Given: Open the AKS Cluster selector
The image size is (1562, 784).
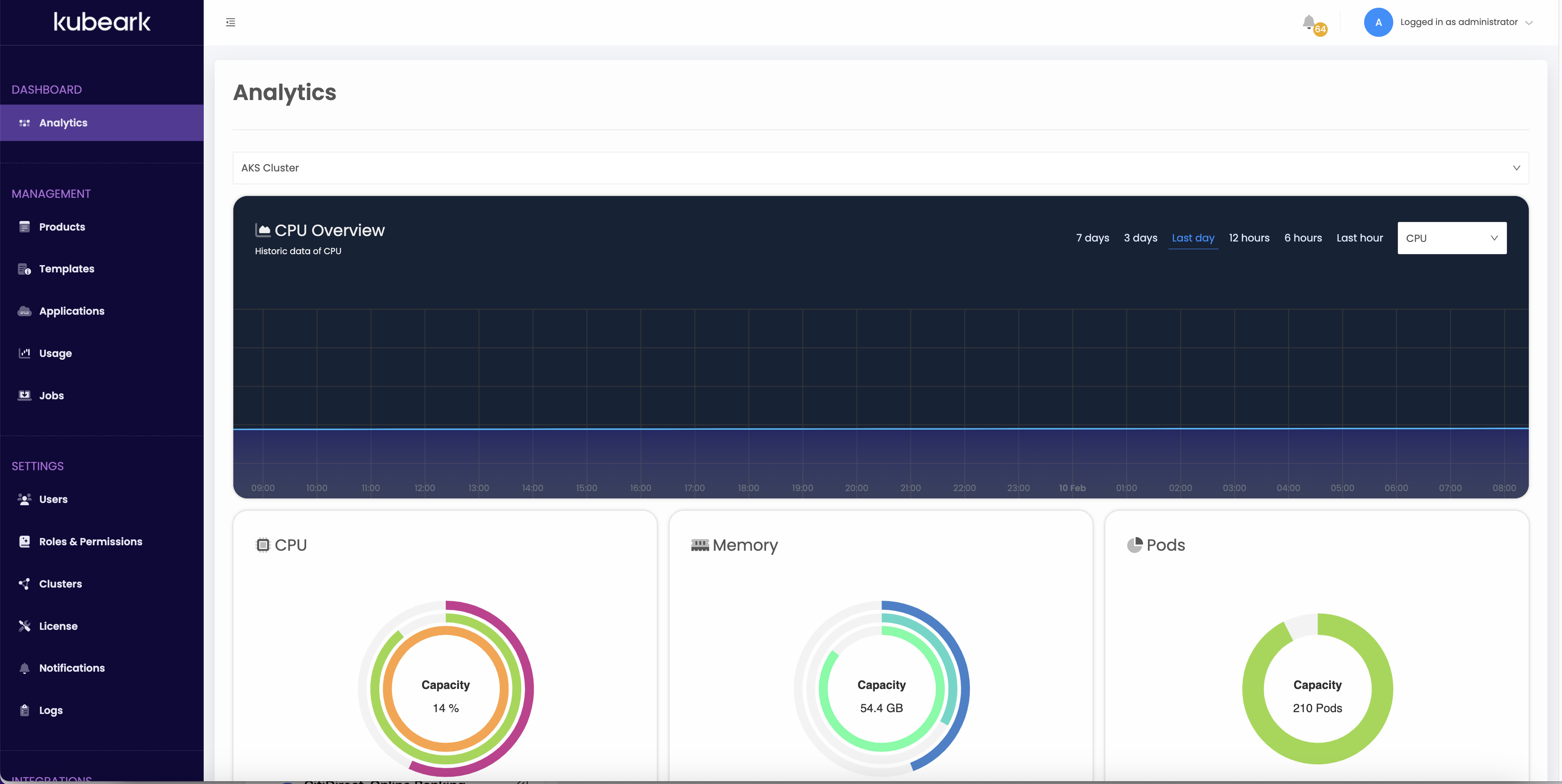Looking at the screenshot, I should [x=879, y=168].
